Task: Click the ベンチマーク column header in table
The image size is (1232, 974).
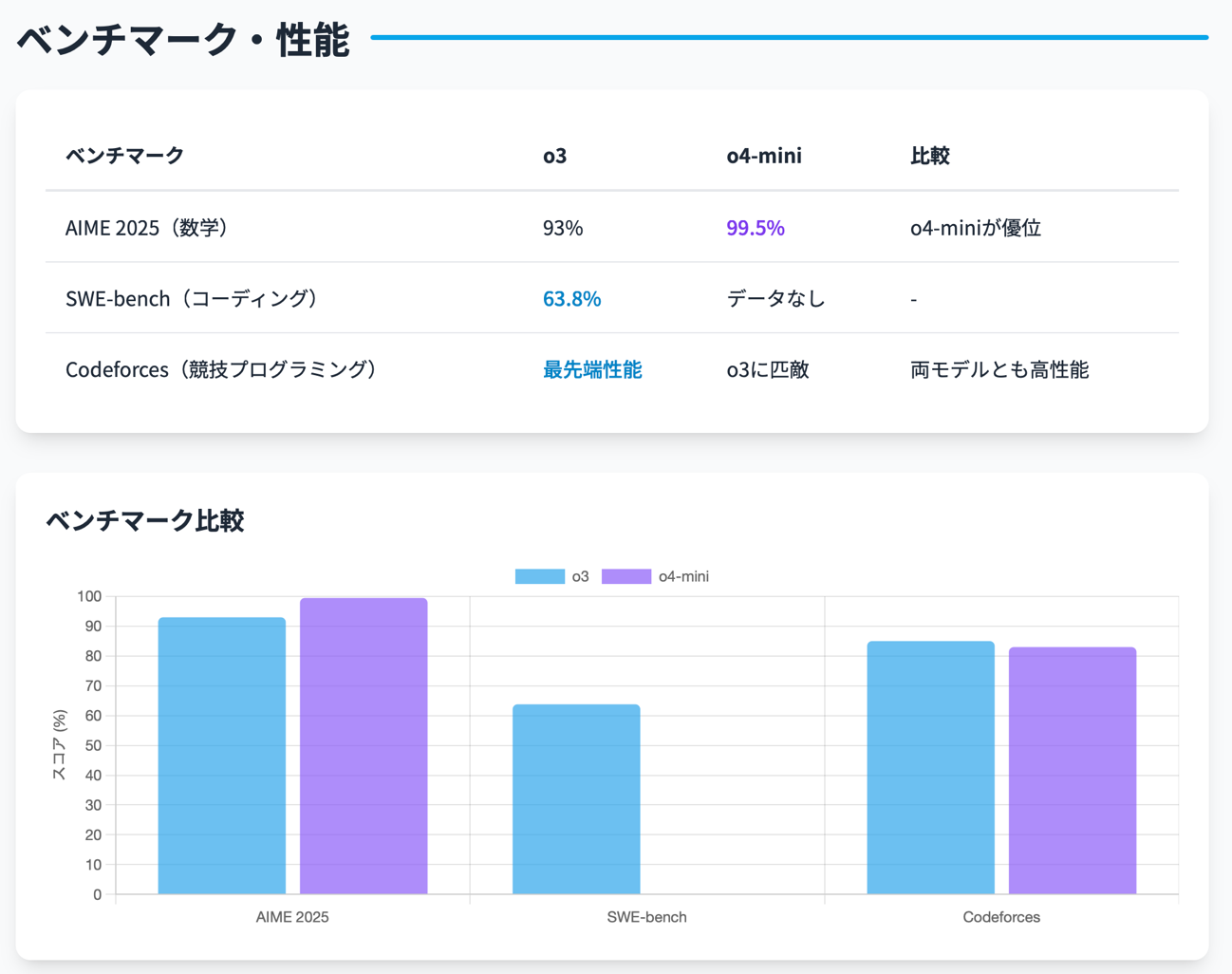Action: 124,156
